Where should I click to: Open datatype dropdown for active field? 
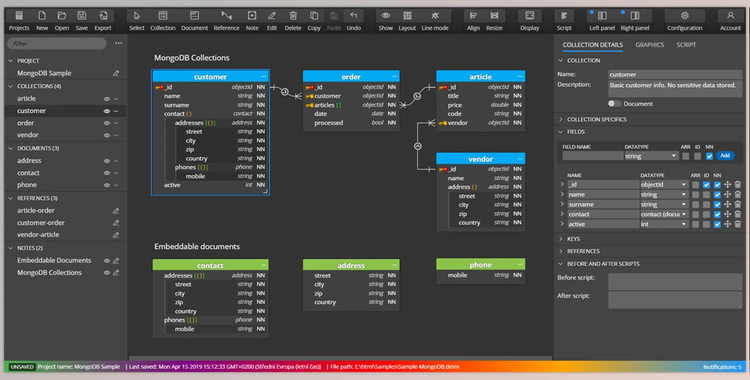[x=664, y=224]
